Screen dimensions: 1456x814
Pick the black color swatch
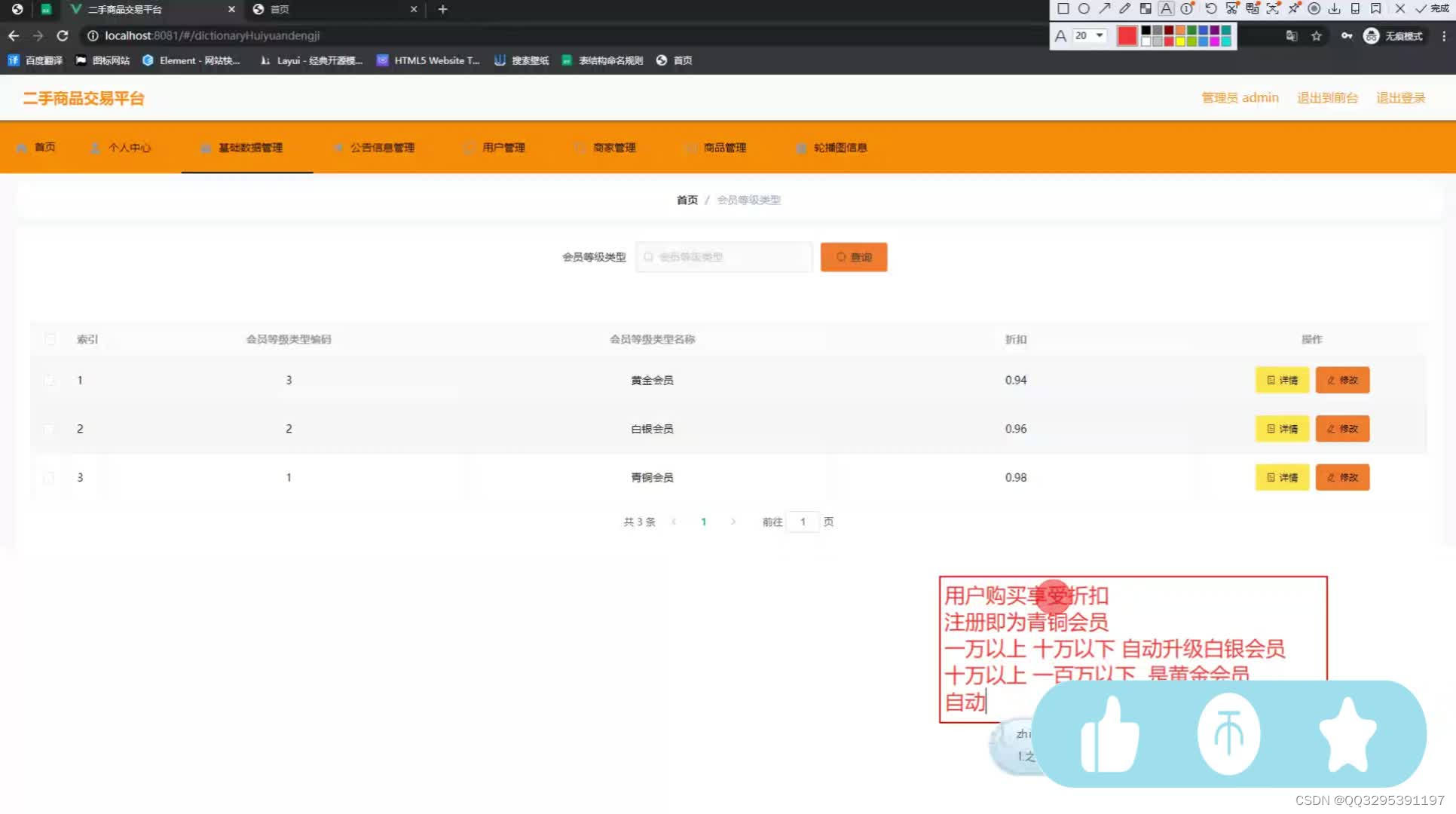(x=1146, y=30)
